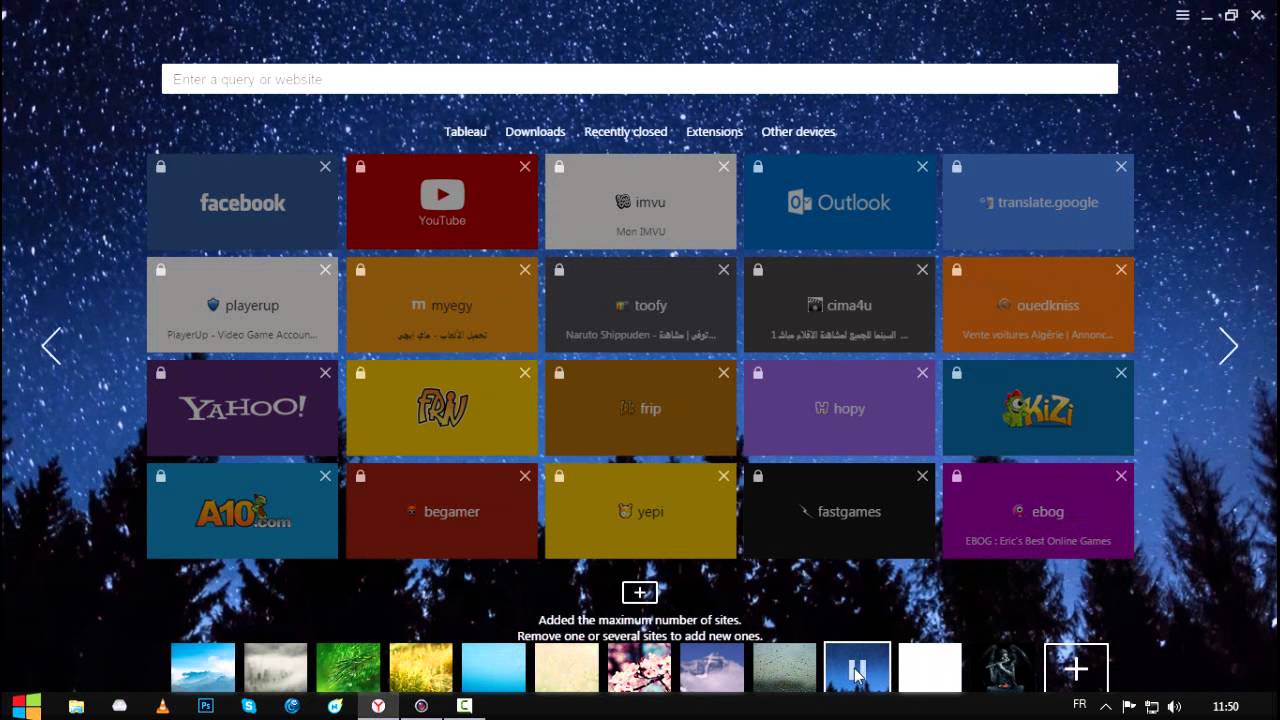The width and height of the screenshot is (1280, 720).
Task: Select the green grass background thumbnail
Action: click(x=348, y=667)
